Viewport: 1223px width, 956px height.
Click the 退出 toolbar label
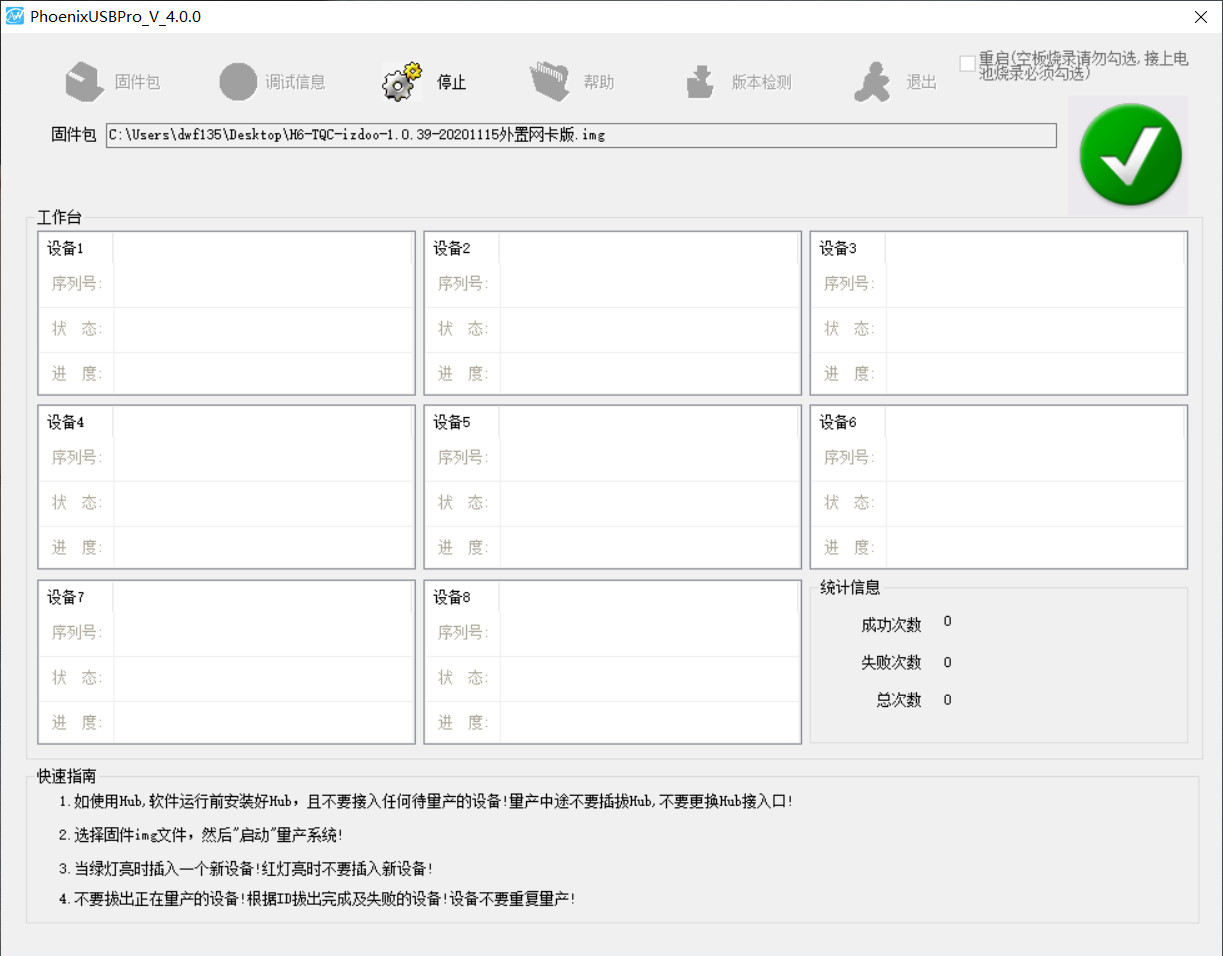pyautogui.click(x=922, y=82)
